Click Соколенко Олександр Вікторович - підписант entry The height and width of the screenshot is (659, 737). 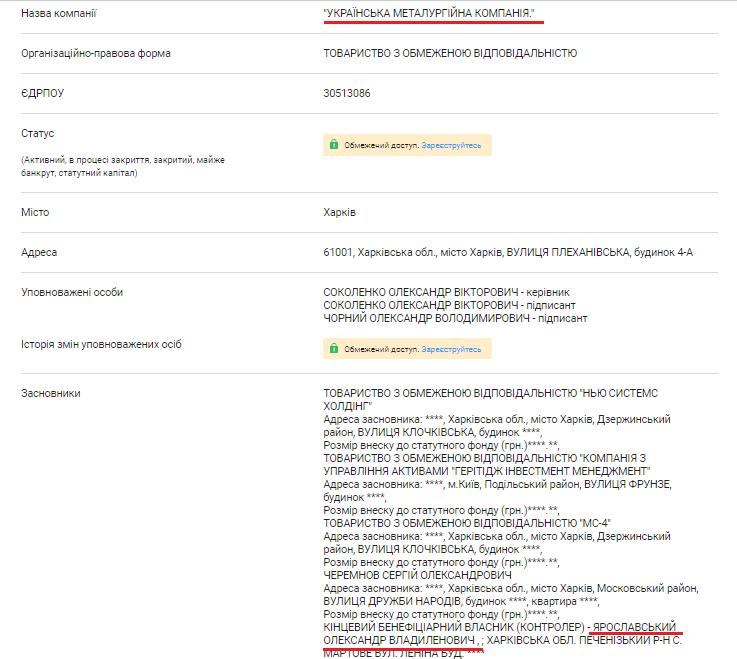point(443,305)
